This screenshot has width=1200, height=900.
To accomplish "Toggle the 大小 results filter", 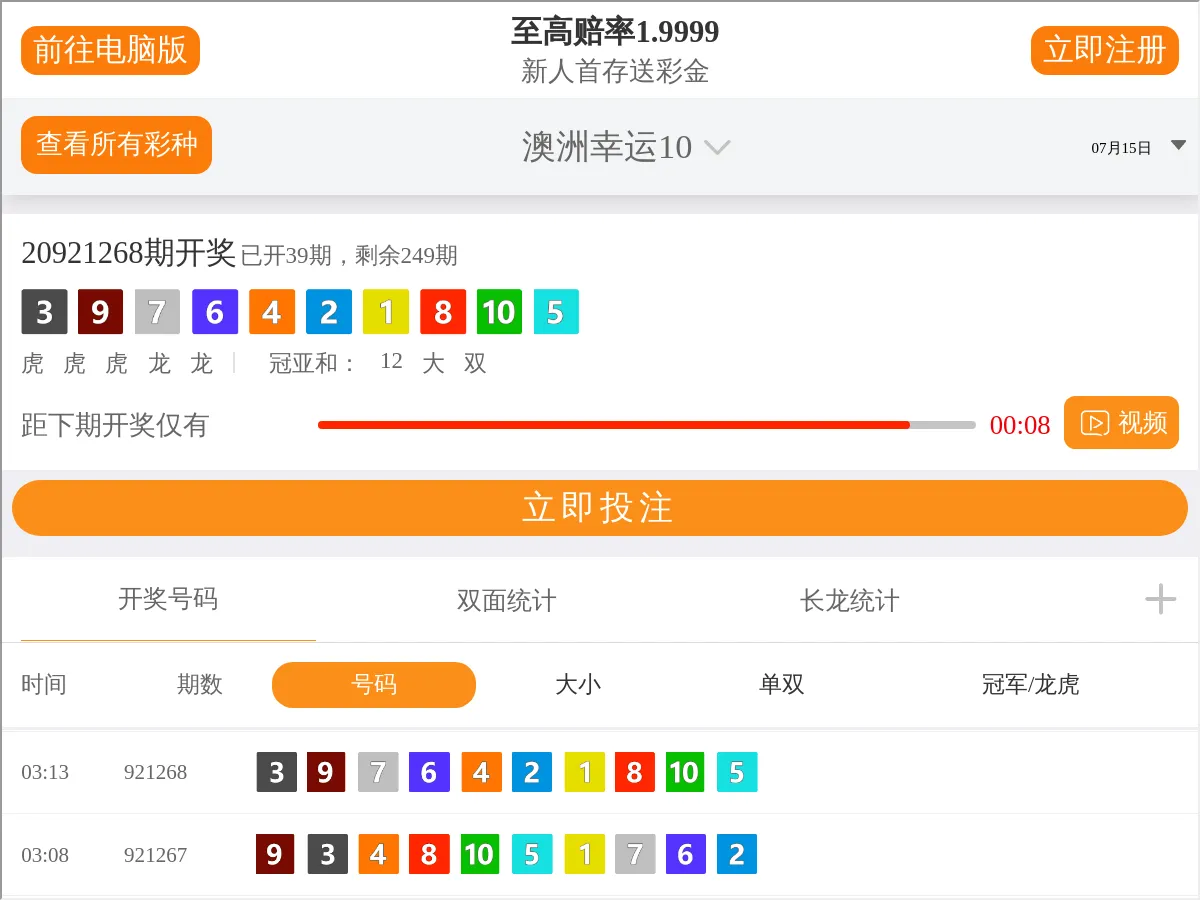I will (x=579, y=685).
